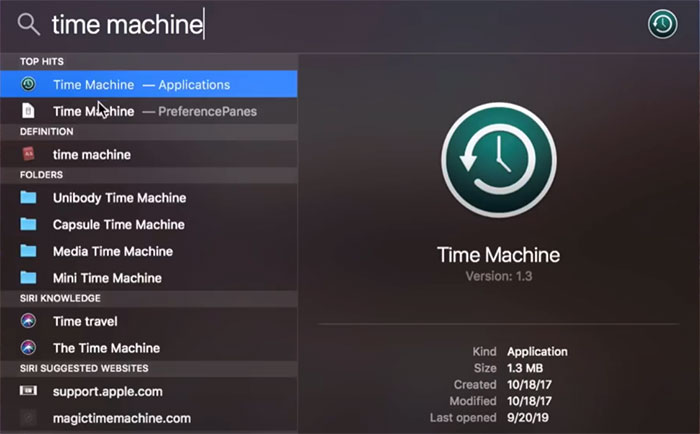Open the Unibody Time Machine folder

149,197
